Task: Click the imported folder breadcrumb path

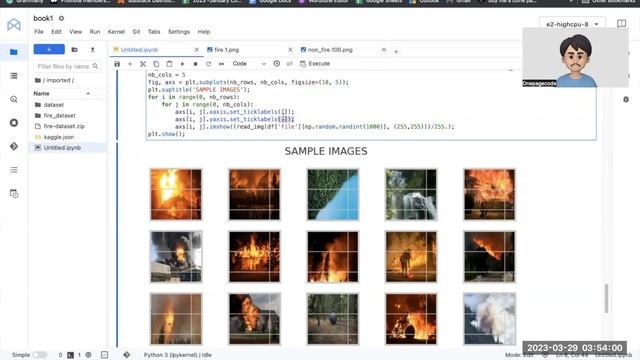Action: pos(58,80)
